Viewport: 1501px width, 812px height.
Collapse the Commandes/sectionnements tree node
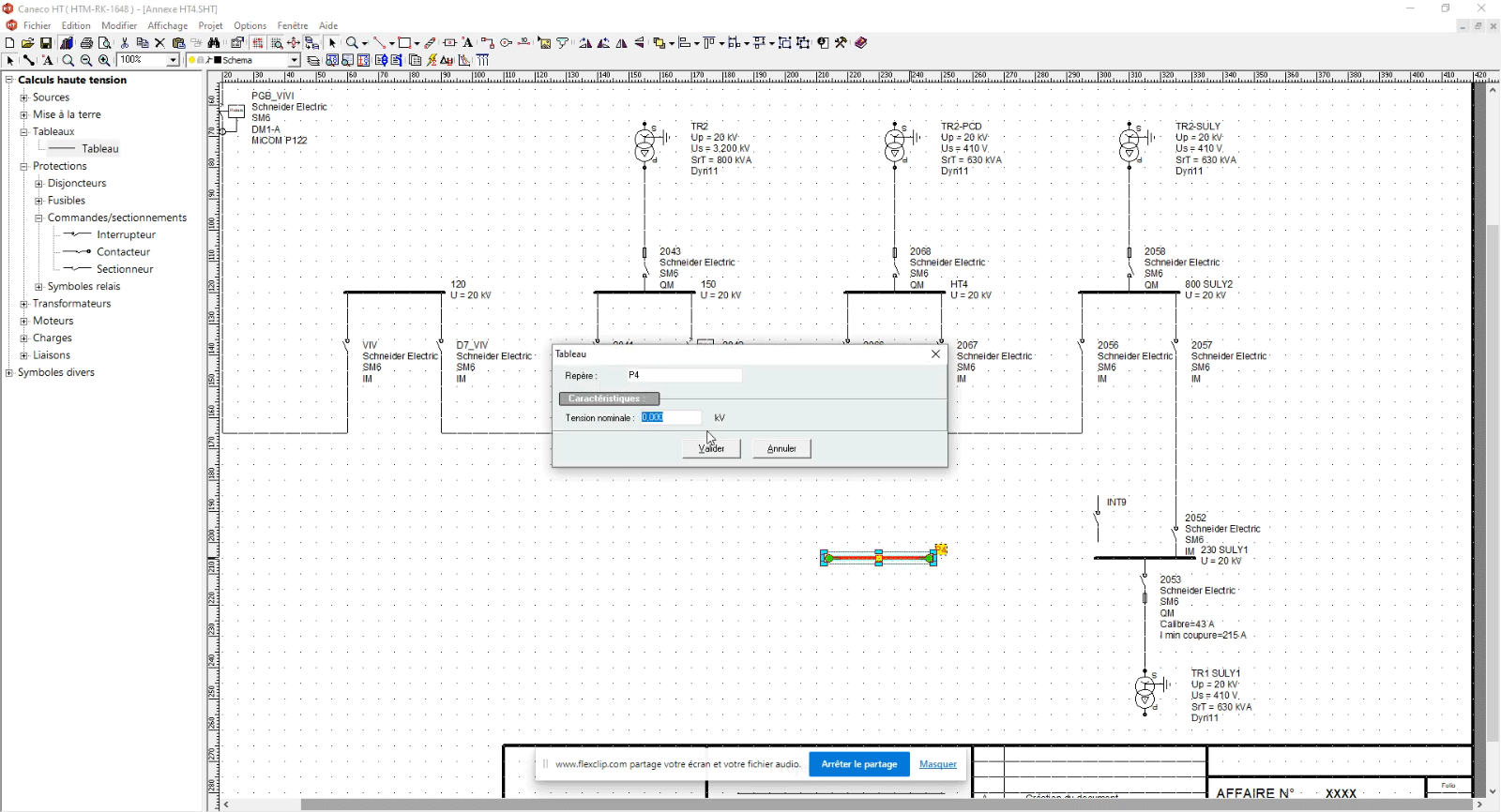pyautogui.click(x=39, y=218)
